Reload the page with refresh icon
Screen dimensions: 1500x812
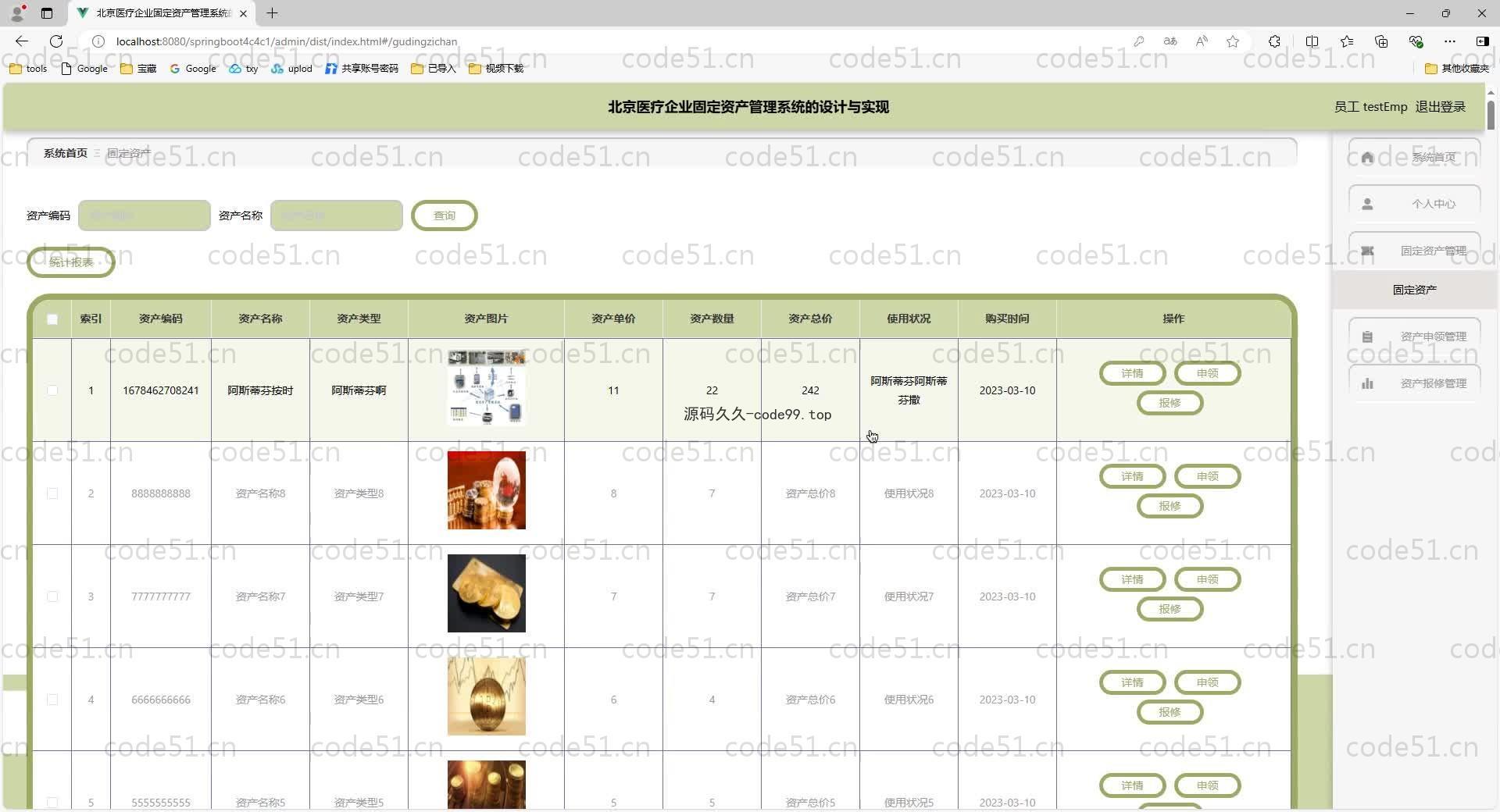[x=56, y=41]
